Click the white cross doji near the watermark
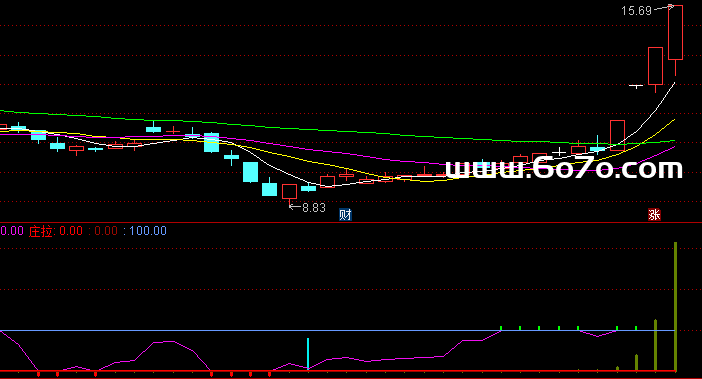702x379 pixels. pos(559,152)
